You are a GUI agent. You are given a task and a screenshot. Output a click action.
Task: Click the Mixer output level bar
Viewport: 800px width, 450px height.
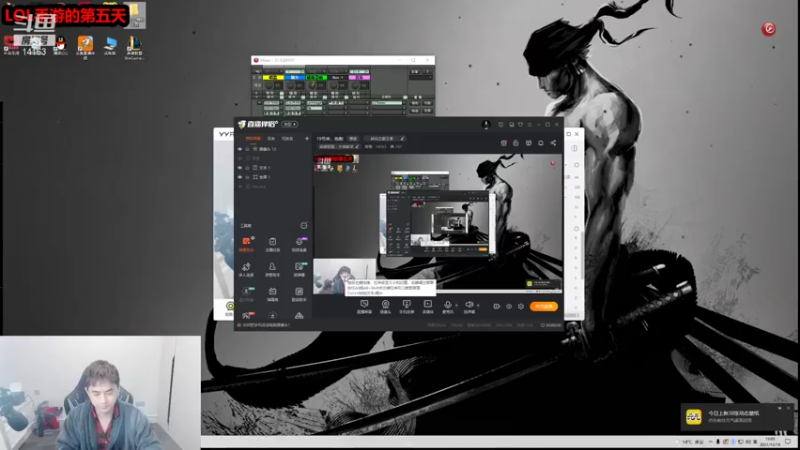click(387, 103)
